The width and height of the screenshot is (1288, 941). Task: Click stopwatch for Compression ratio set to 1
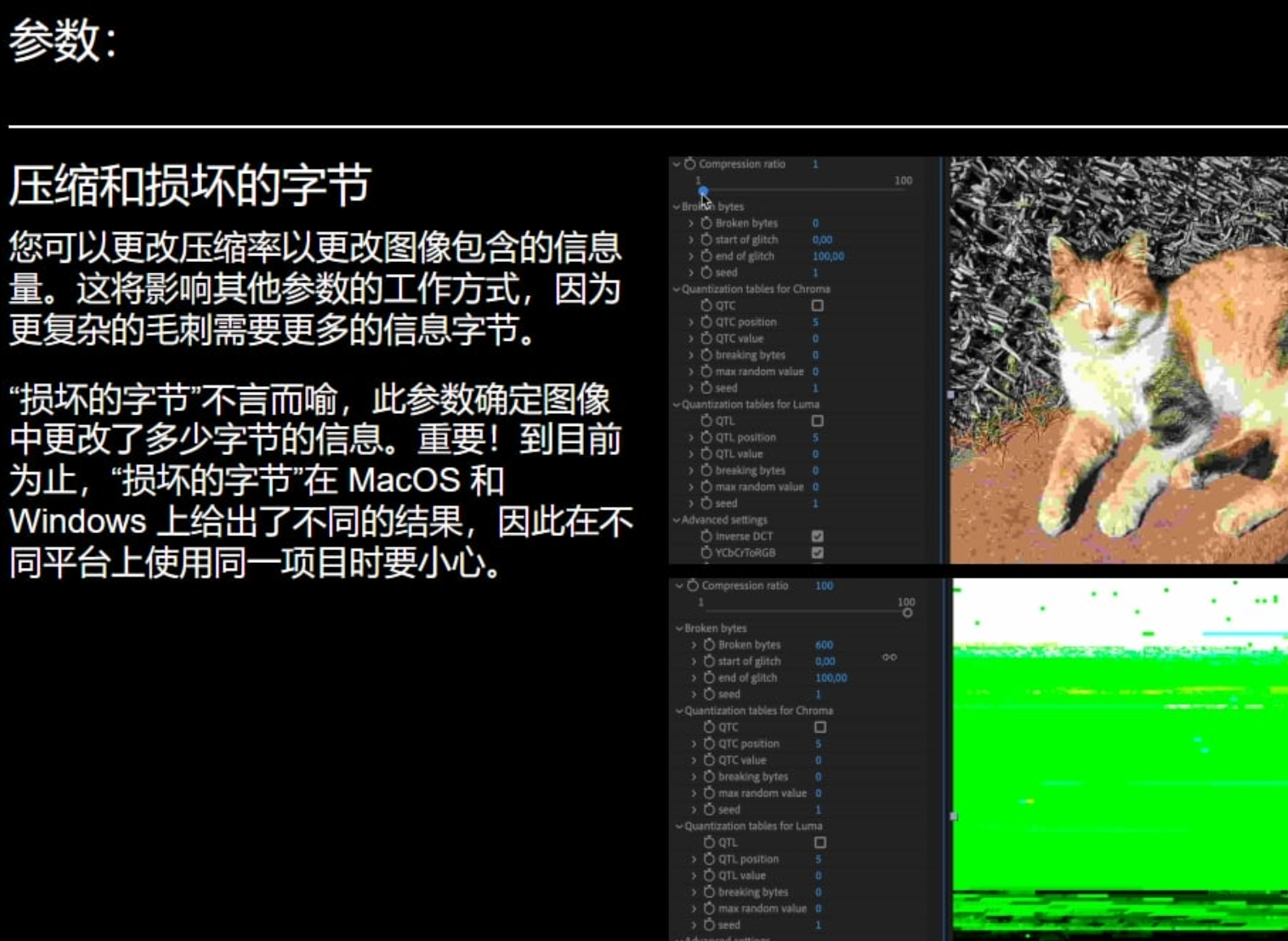tap(689, 164)
